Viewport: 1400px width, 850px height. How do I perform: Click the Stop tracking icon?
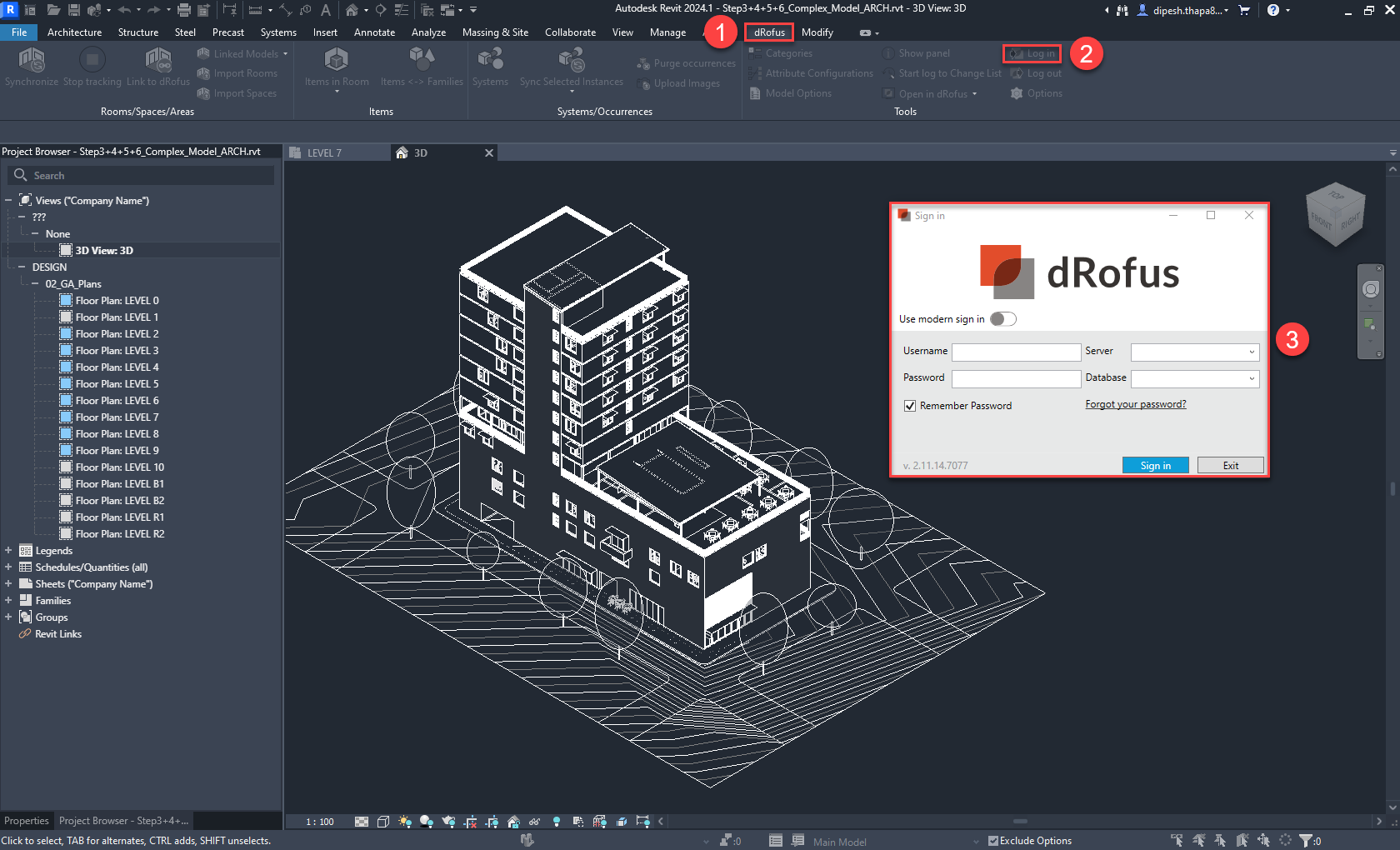point(92,61)
